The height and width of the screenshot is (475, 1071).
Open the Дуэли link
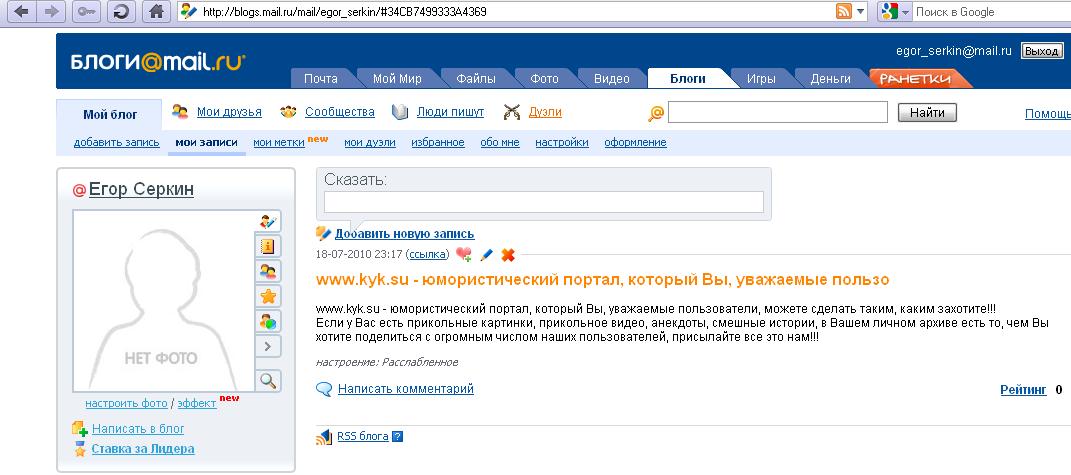pos(545,112)
